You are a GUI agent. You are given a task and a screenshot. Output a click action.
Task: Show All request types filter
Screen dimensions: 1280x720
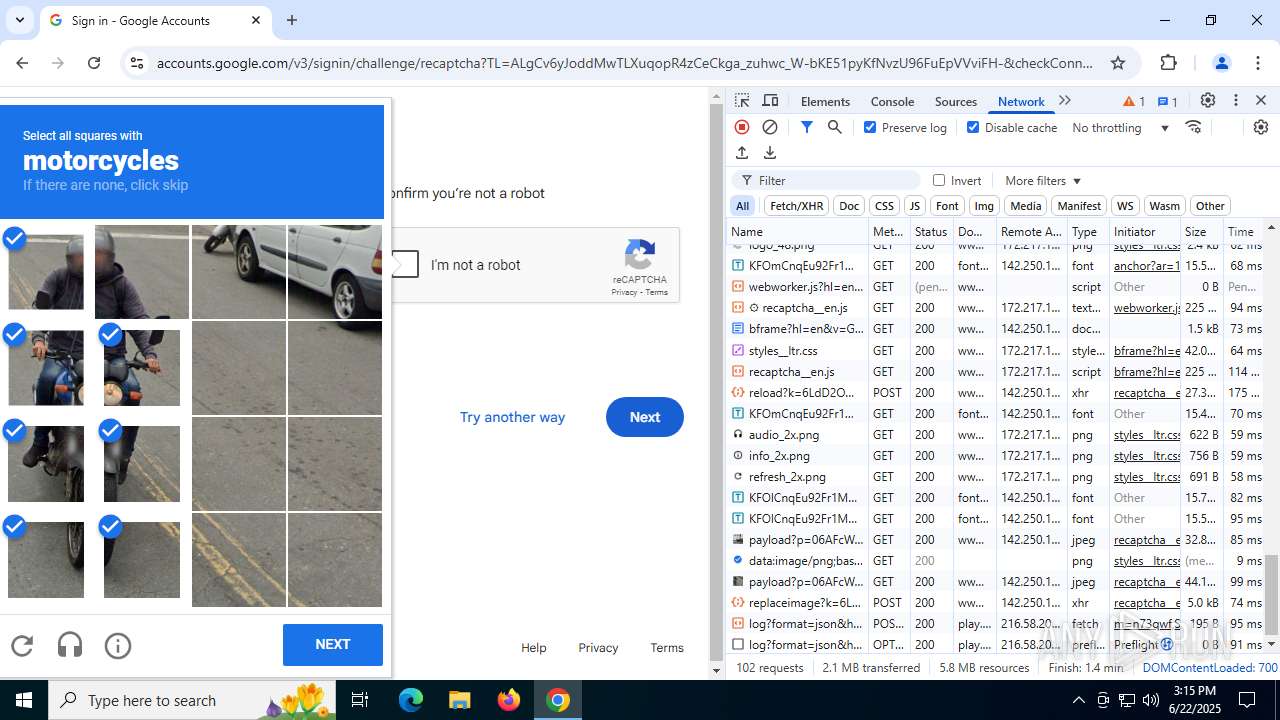tap(742, 206)
